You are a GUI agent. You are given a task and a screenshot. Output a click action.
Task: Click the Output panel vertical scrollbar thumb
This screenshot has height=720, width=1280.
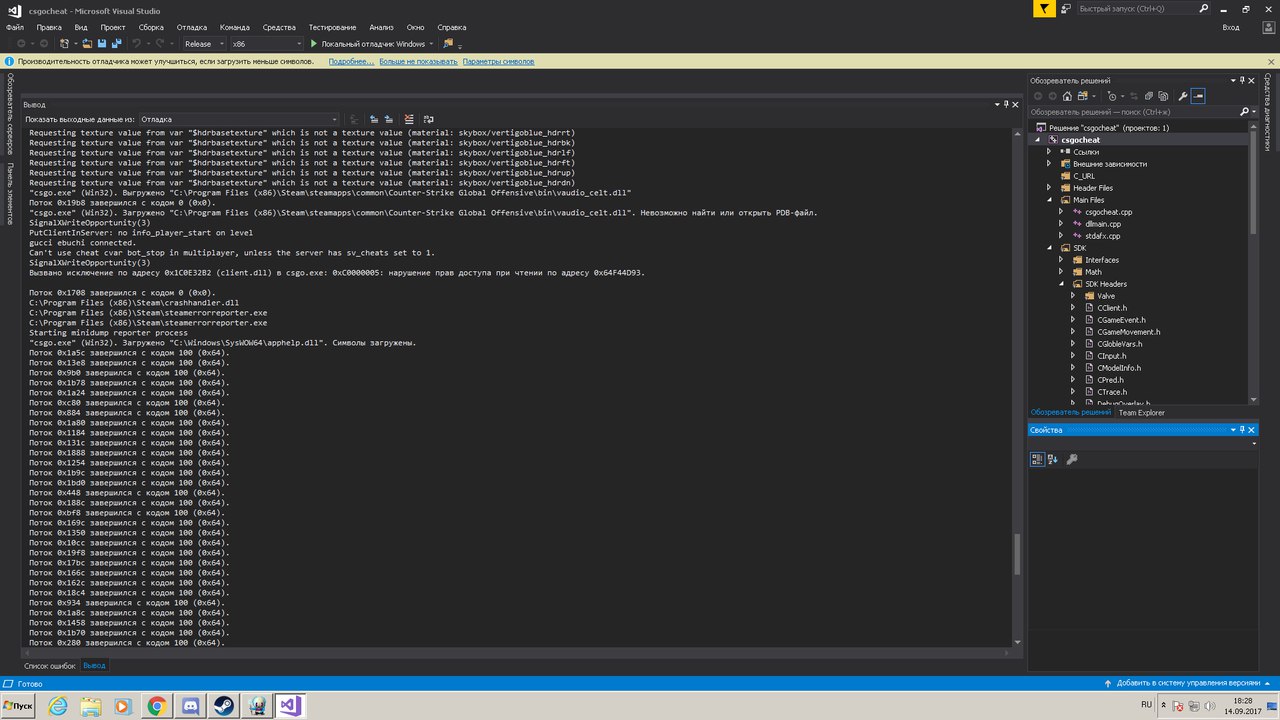pyautogui.click(x=1018, y=553)
